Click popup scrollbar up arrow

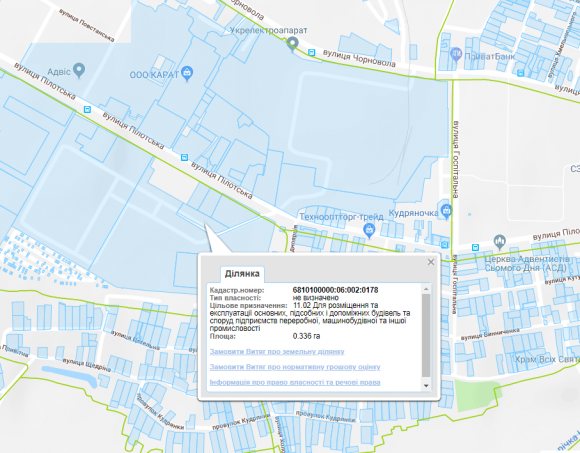pos(426,288)
